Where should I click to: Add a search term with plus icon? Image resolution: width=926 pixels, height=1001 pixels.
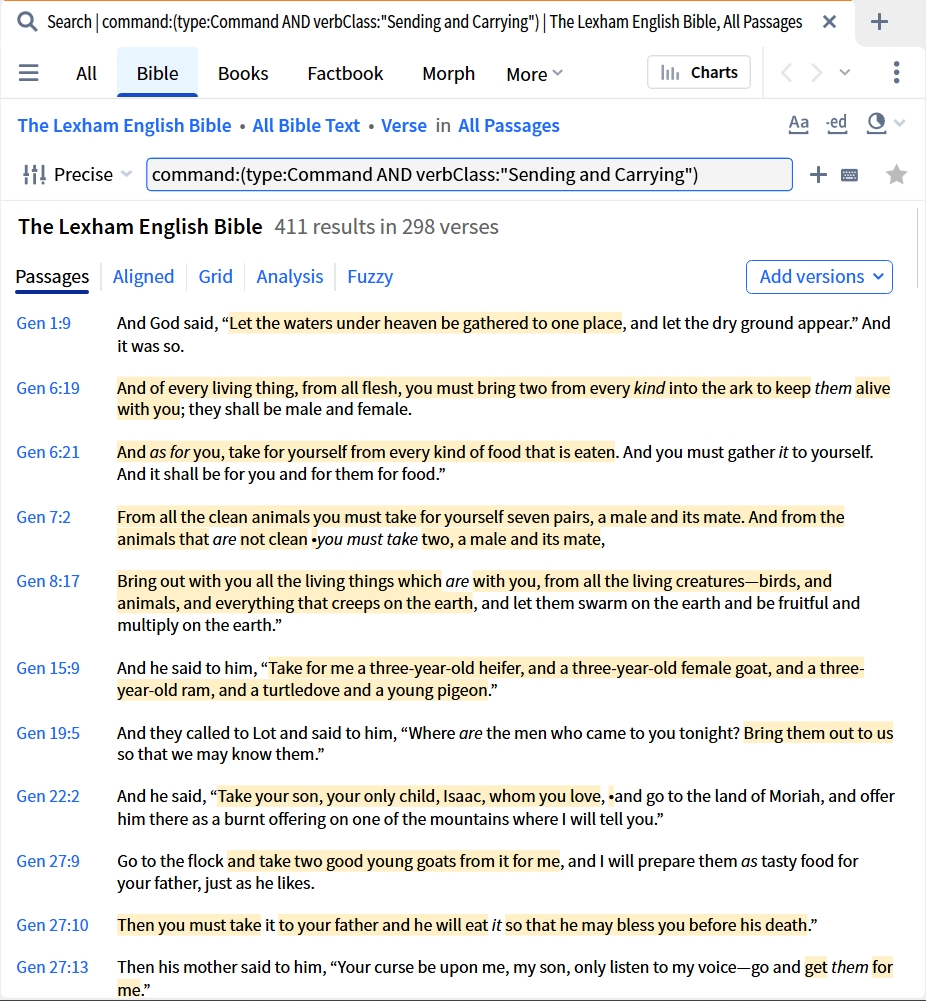click(818, 174)
